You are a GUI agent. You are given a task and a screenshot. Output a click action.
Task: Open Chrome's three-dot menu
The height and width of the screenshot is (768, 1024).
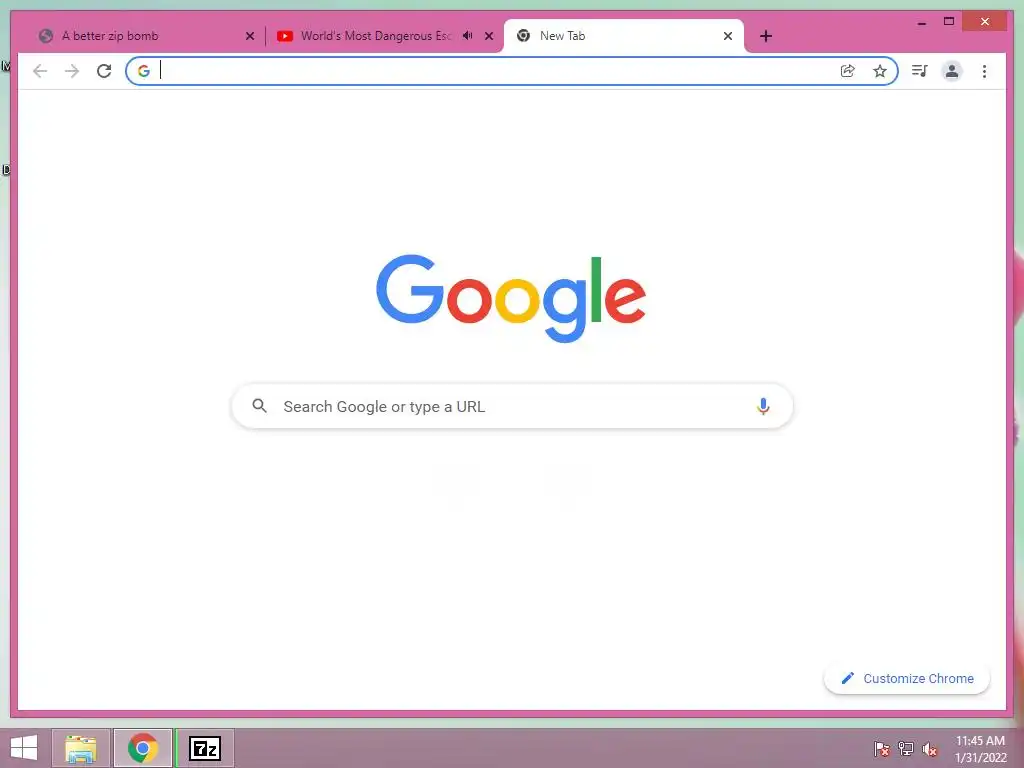[984, 71]
